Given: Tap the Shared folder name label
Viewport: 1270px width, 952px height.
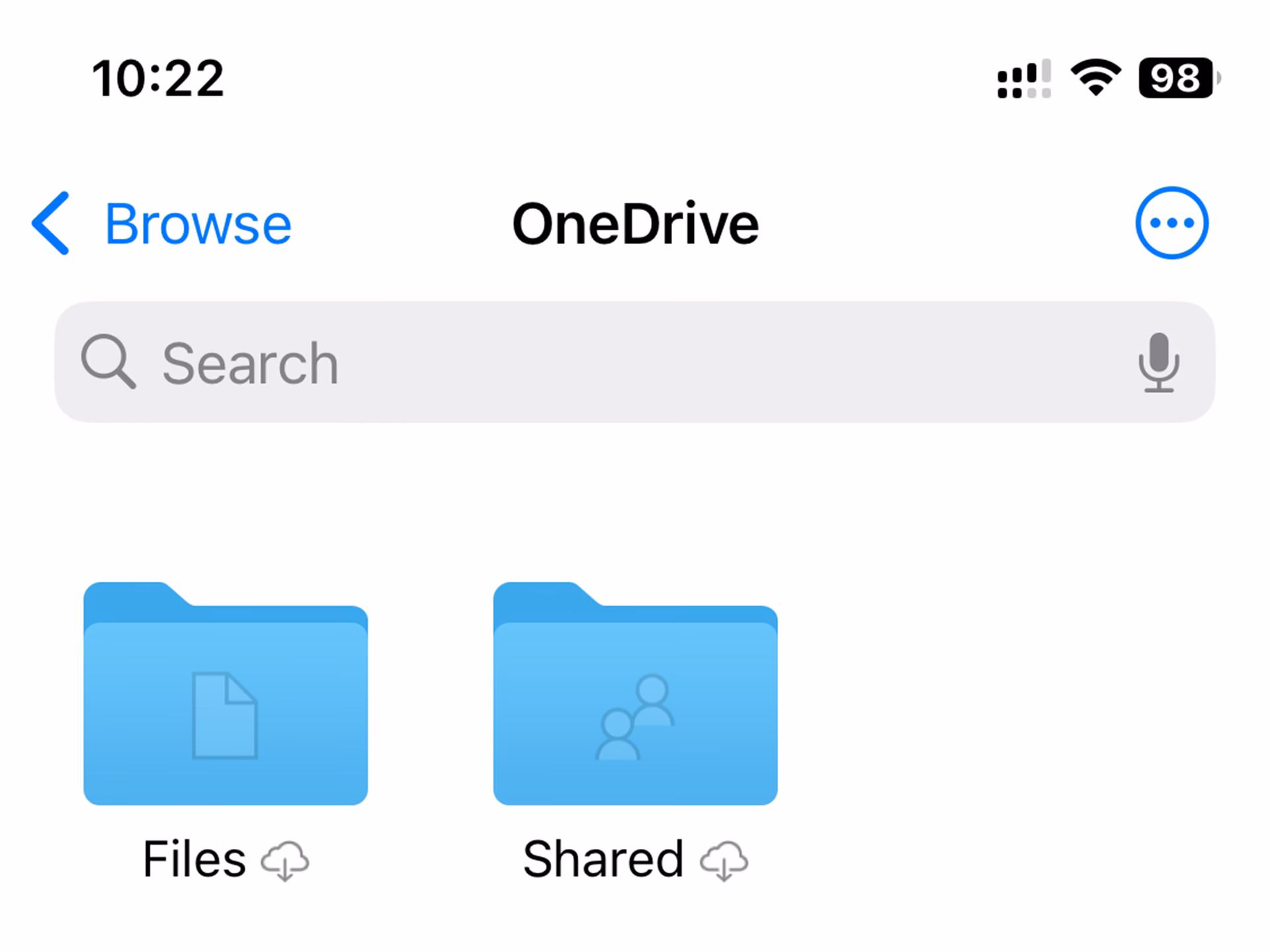Looking at the screenshot, I should click(603, 859).
